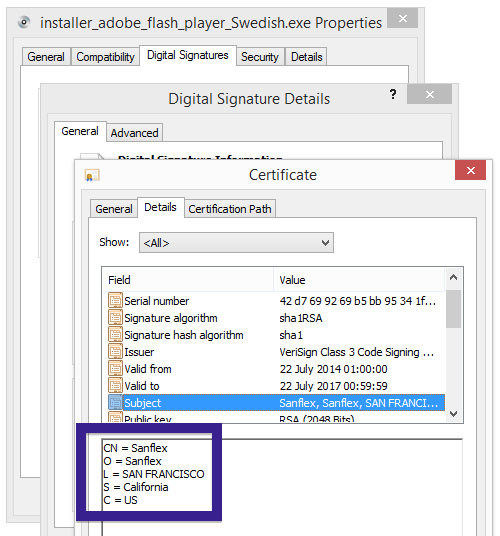This screenshot has width=500, height=536.
Task: Select Digital Signatures tab in Properties window
Action: click(188, 55)
